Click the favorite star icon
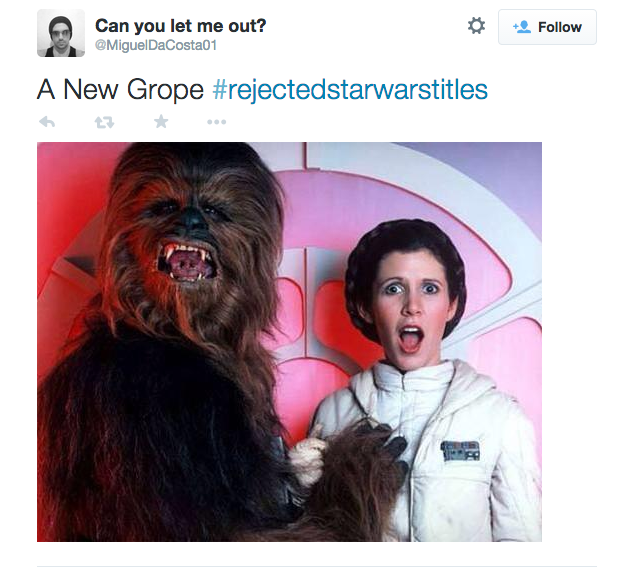635x567 pixels. 161,122
